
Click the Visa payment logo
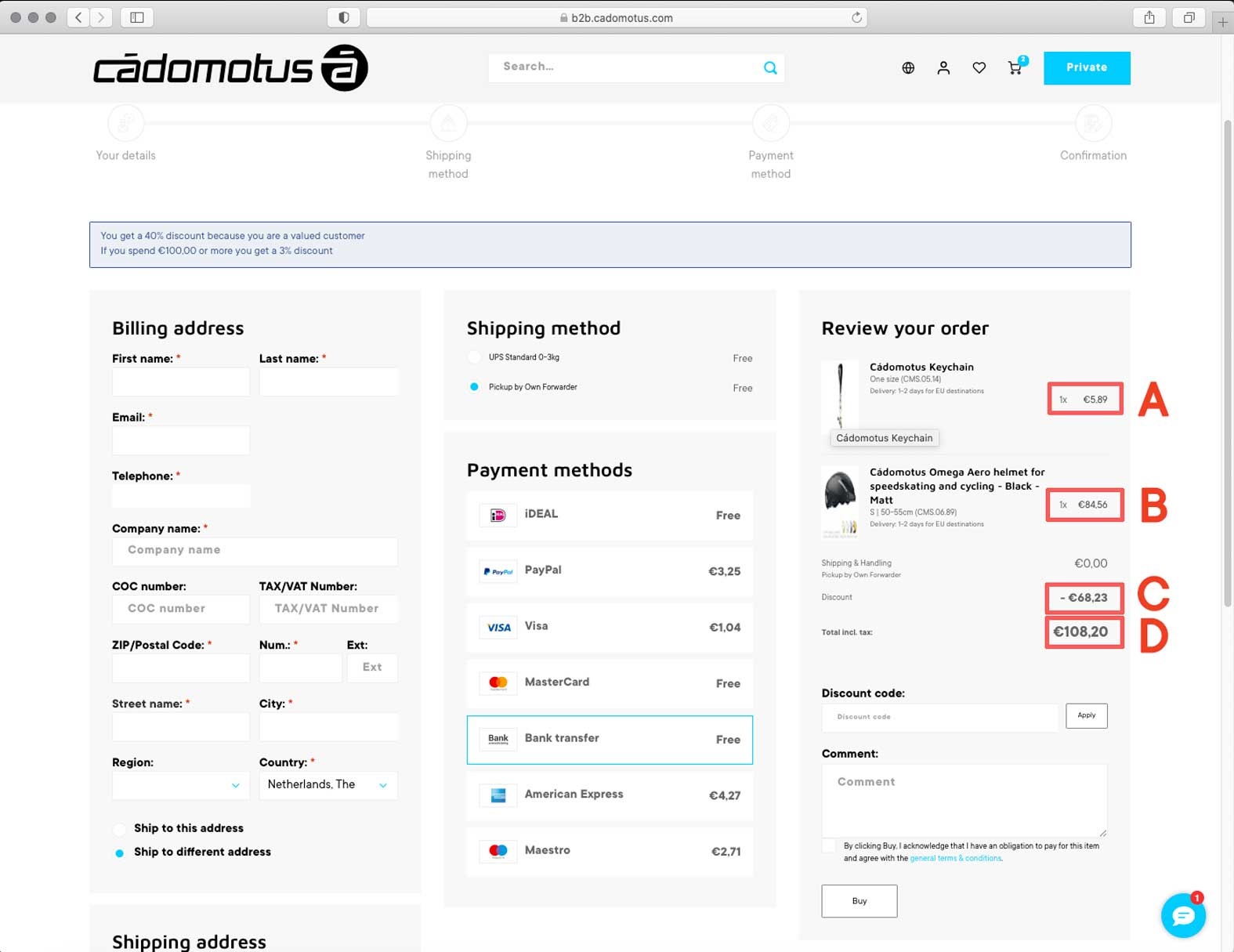(x=498, y=627)
